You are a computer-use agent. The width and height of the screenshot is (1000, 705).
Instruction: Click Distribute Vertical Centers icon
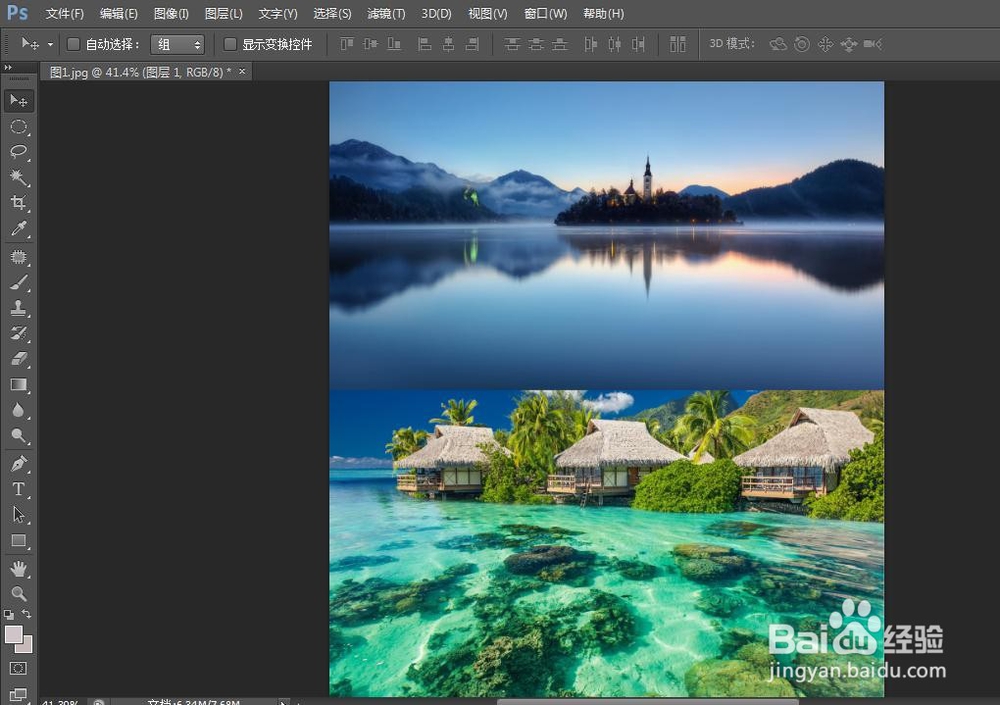(x=536, y=44)
